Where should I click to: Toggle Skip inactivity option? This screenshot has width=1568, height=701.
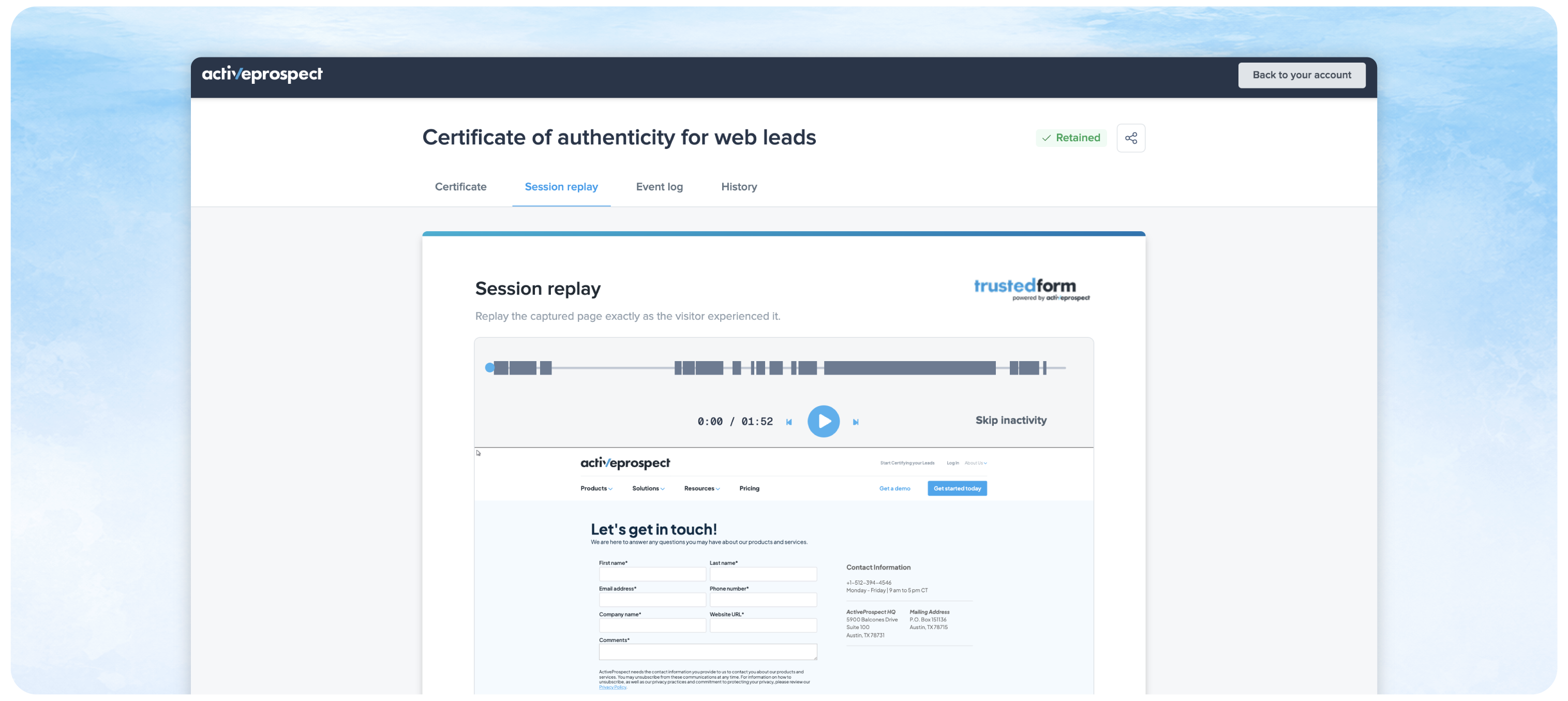coord(1010,420)
